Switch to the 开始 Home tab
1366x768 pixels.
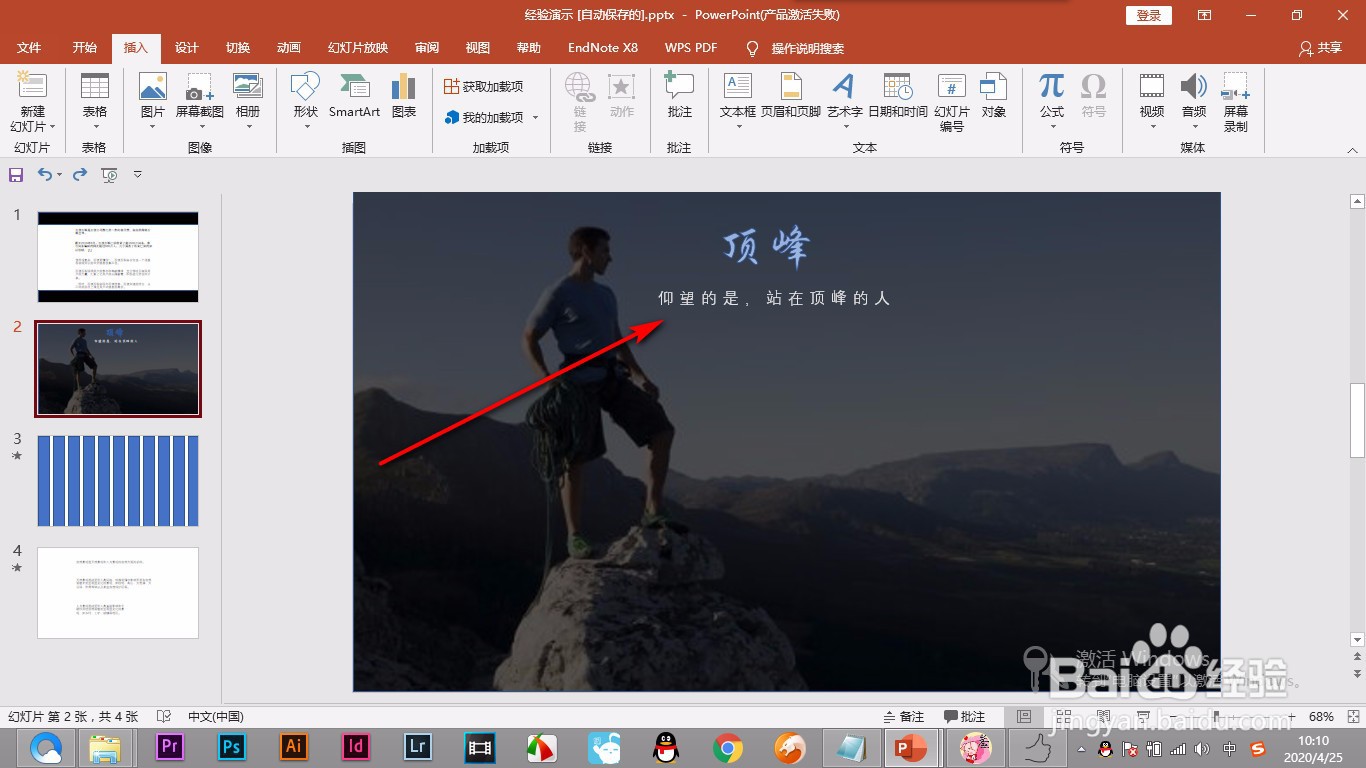click(x=85, y=48)
